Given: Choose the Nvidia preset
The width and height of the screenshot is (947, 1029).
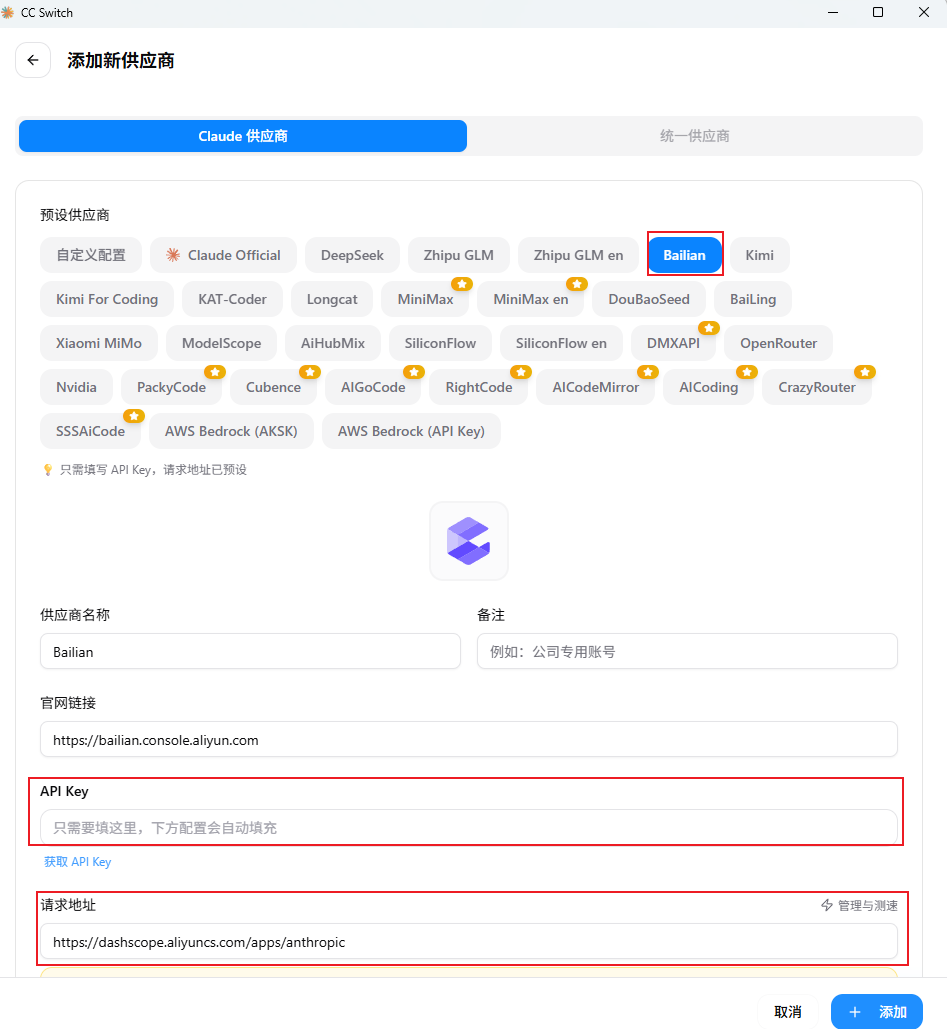Looking at the screenshot, I should pos(76,387).
